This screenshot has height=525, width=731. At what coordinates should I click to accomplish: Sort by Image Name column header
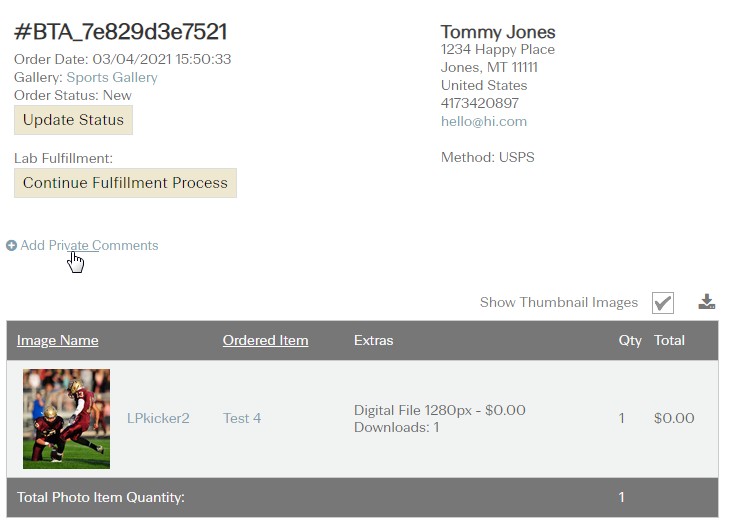tap(58, 340)
